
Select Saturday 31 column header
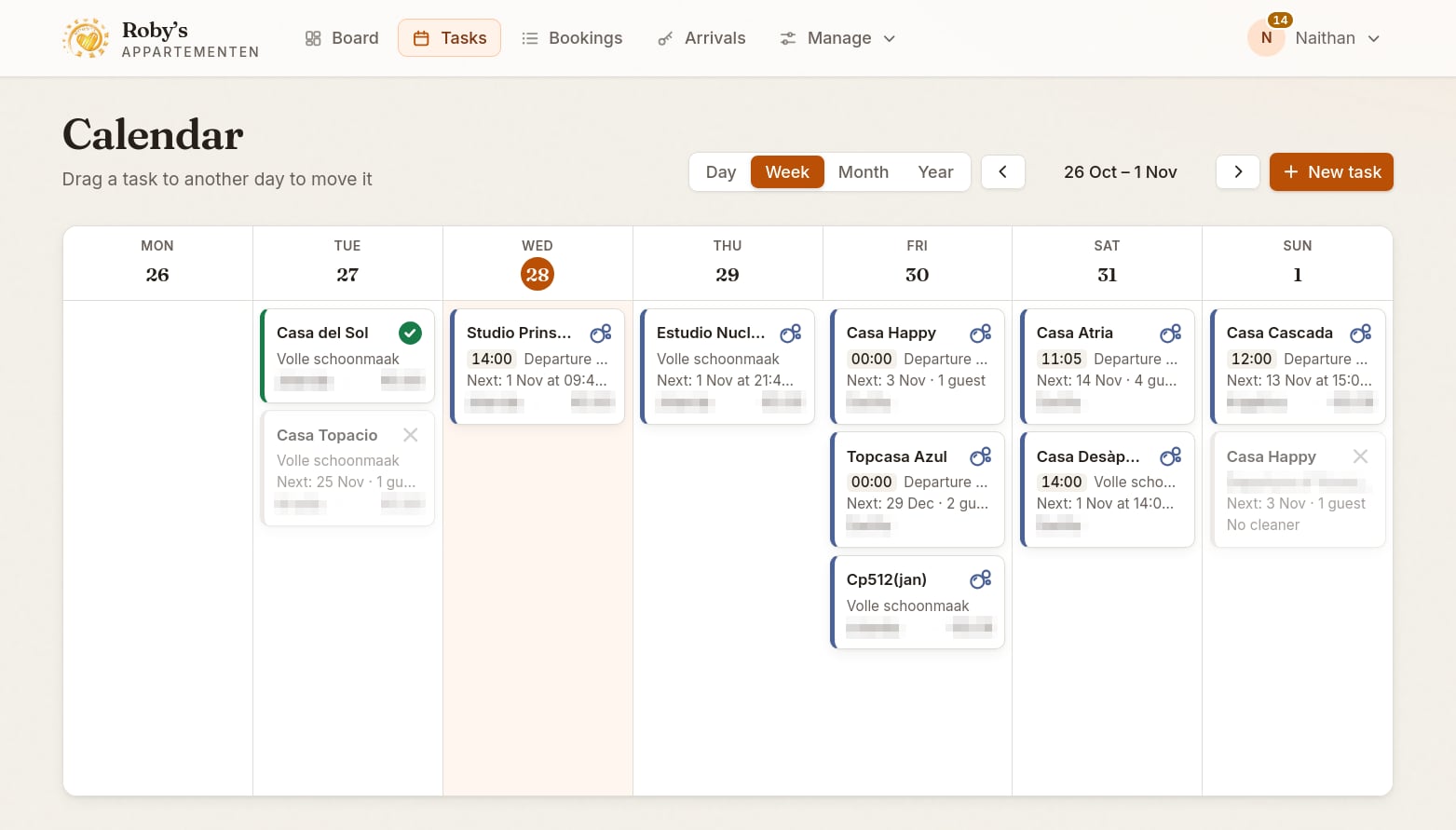[1108, 262]
